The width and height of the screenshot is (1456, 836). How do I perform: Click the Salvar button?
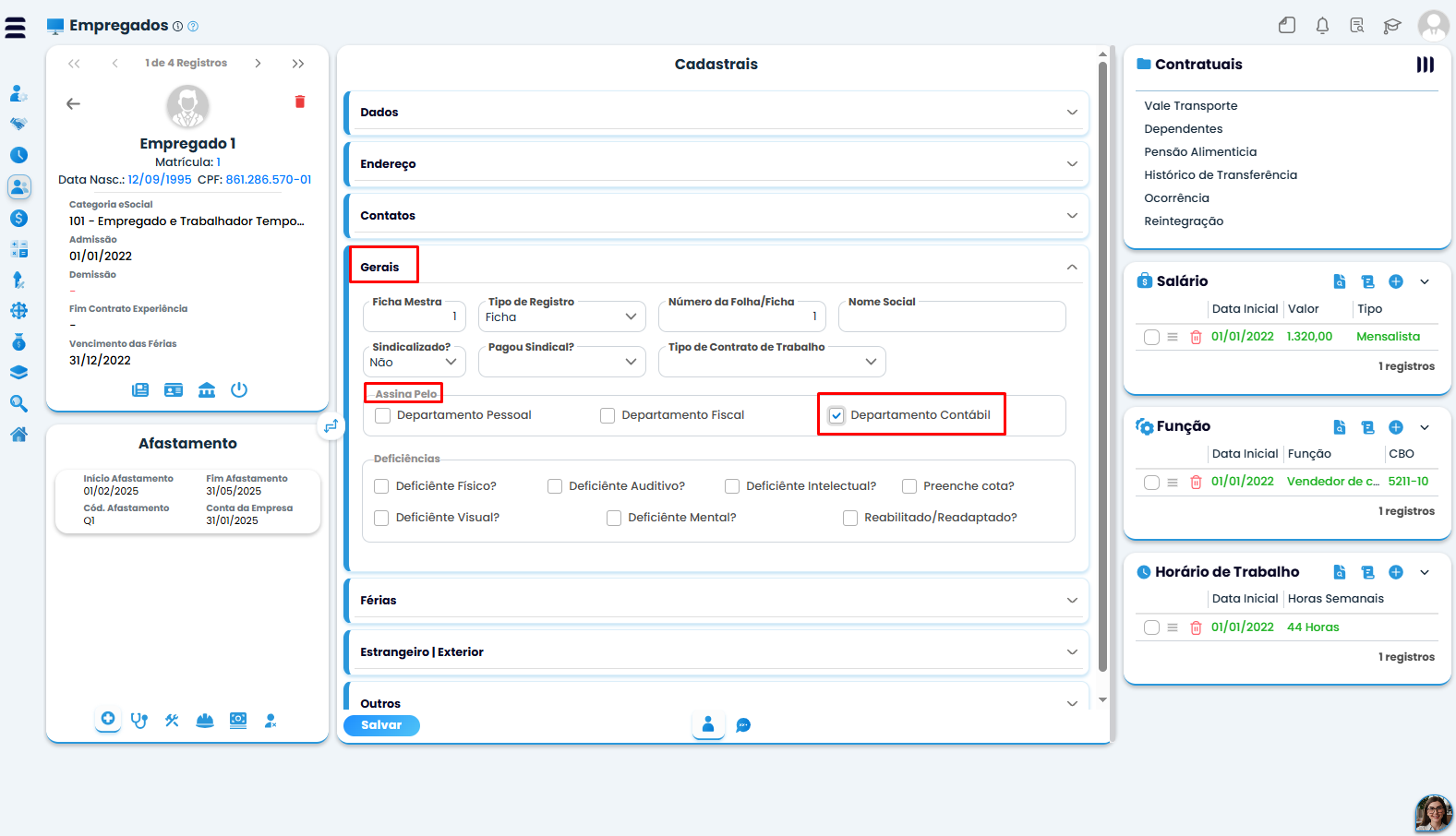(x=381, y=725)
